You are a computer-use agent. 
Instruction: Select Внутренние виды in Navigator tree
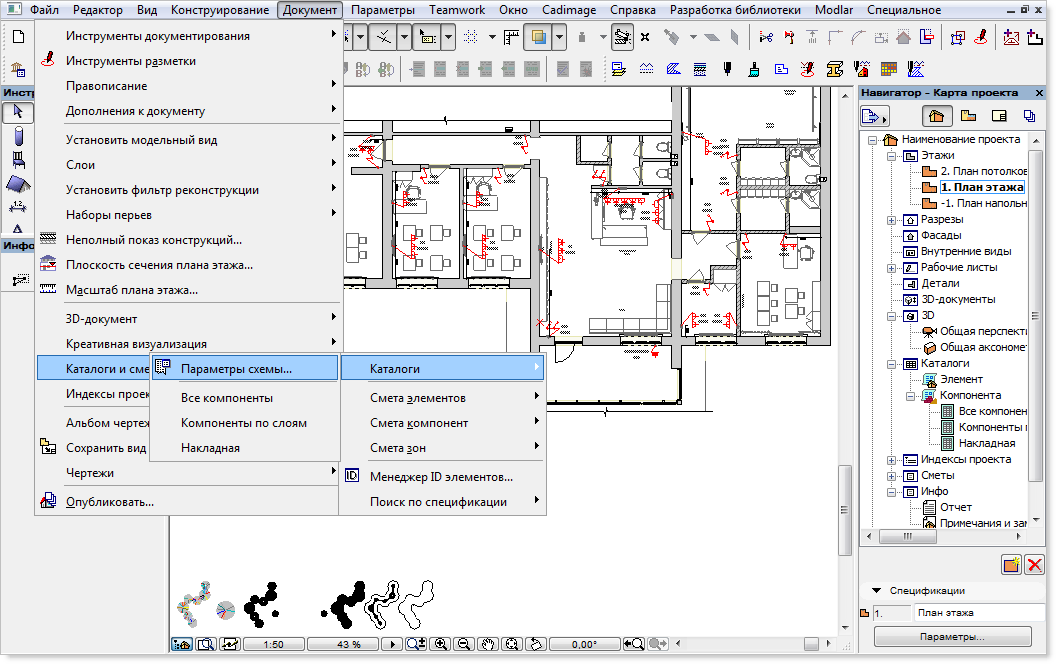coord(966,251)
